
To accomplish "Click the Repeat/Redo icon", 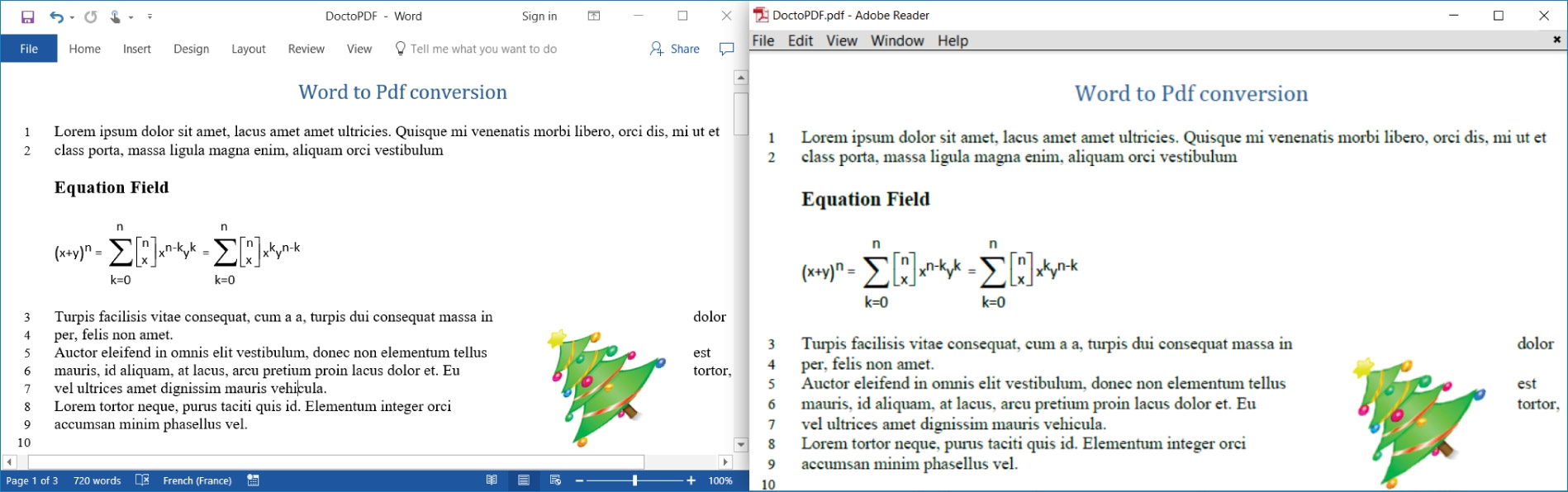I will click(x=91, y=17).
